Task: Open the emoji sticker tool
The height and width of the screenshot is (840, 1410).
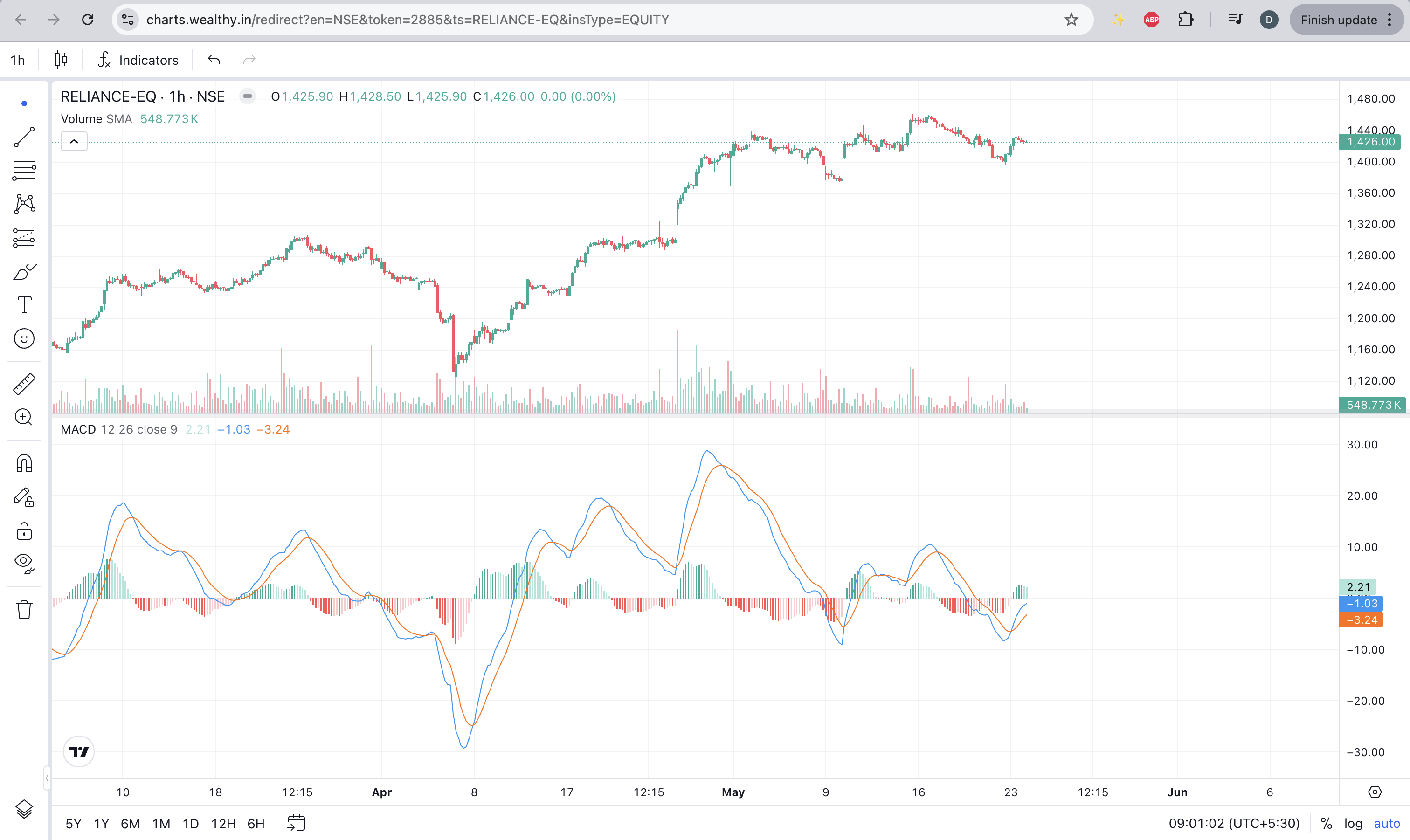Action: (x=23, y=338)
